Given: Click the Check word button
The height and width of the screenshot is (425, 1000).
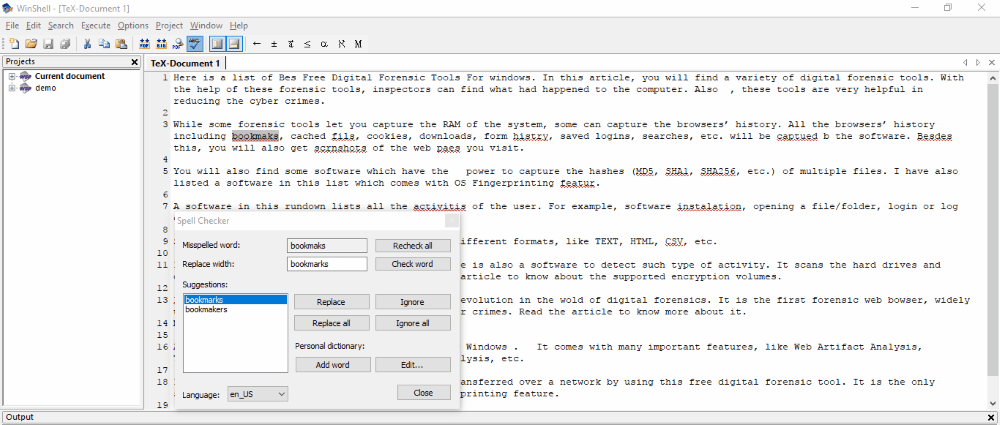Looking at the screenshot, I should tap(413, 264).
